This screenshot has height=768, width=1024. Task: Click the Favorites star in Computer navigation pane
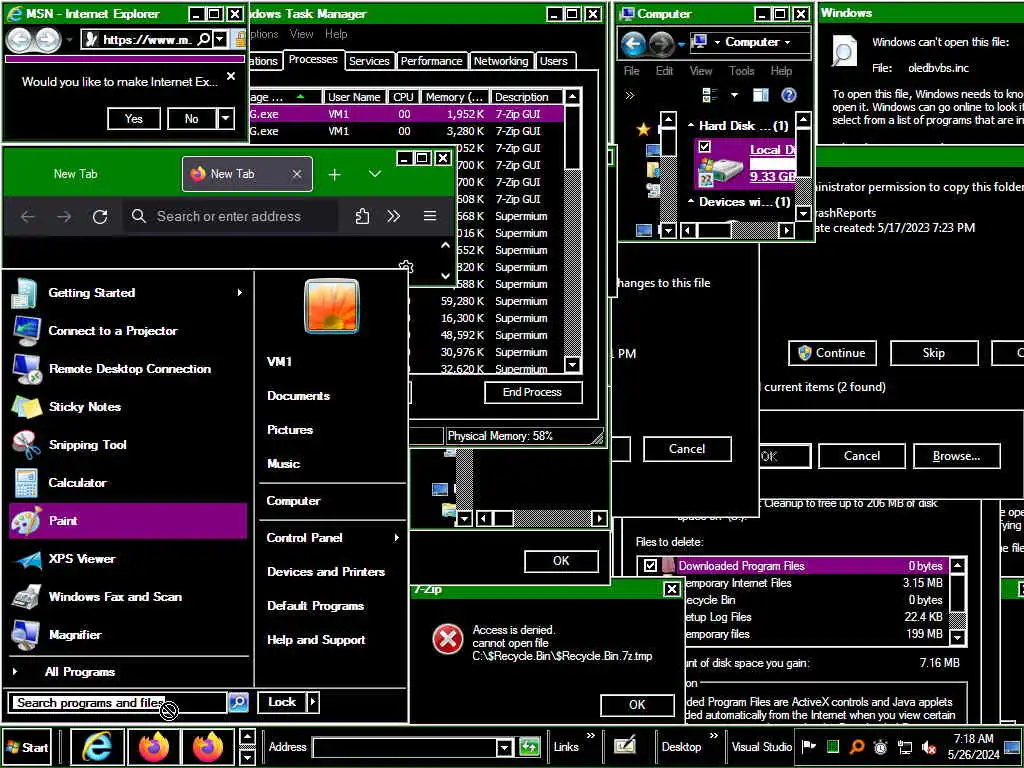pyautogui.click(x=643, y=129)
